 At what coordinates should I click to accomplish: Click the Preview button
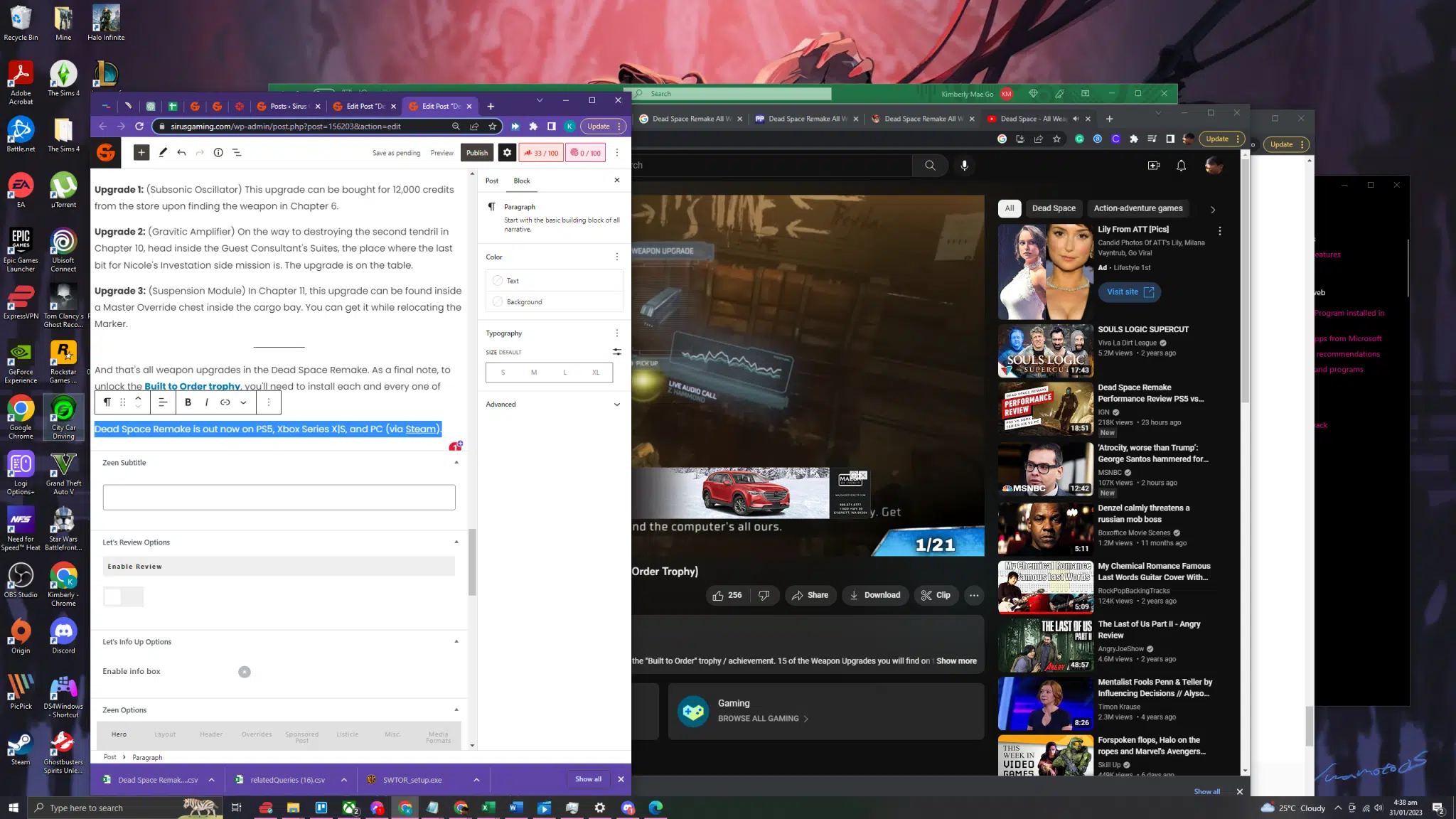tap(441, 153)
